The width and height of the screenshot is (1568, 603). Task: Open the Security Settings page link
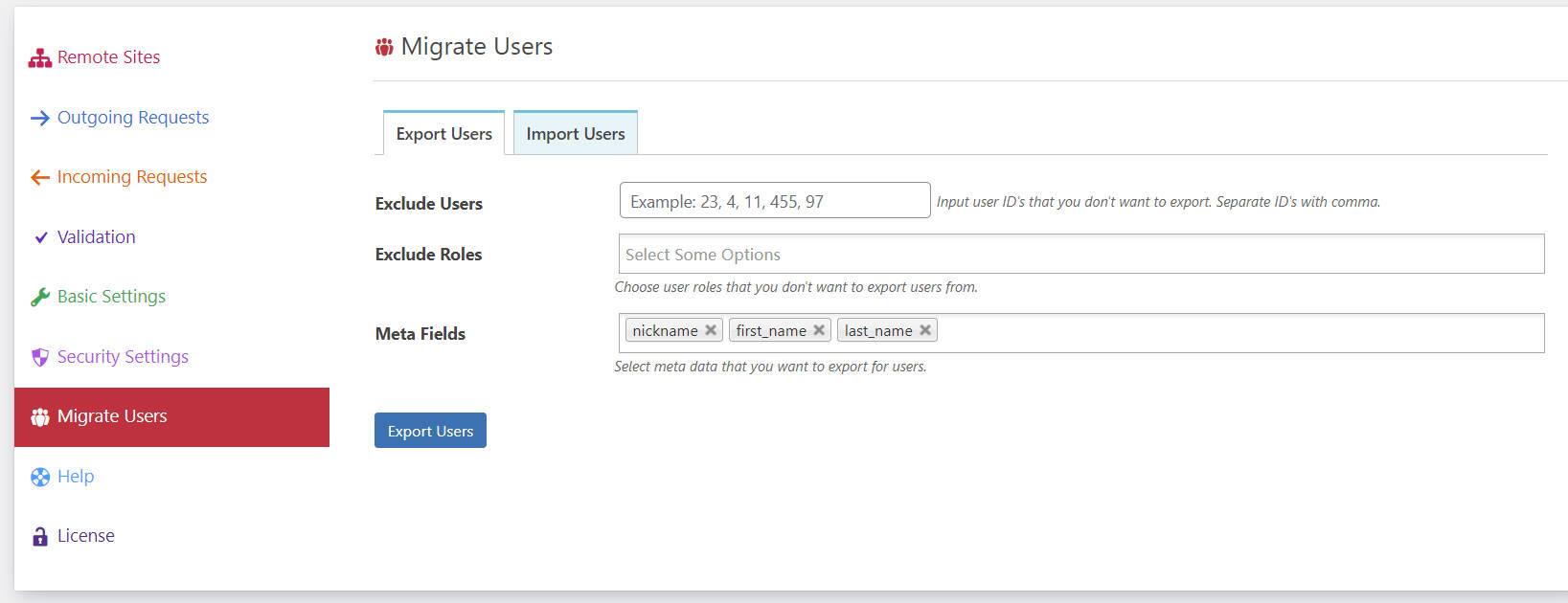[x=123, y=357]
